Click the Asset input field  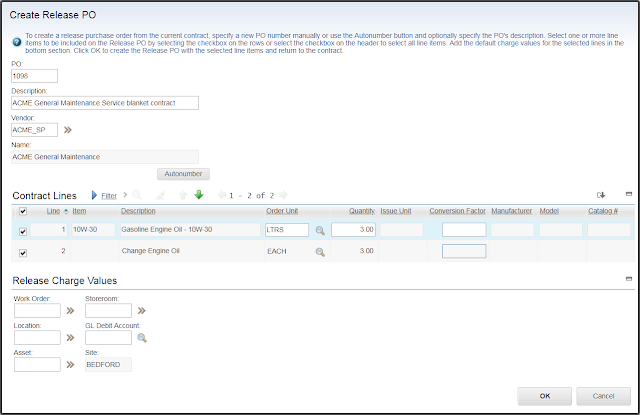(x=37, y=364)
